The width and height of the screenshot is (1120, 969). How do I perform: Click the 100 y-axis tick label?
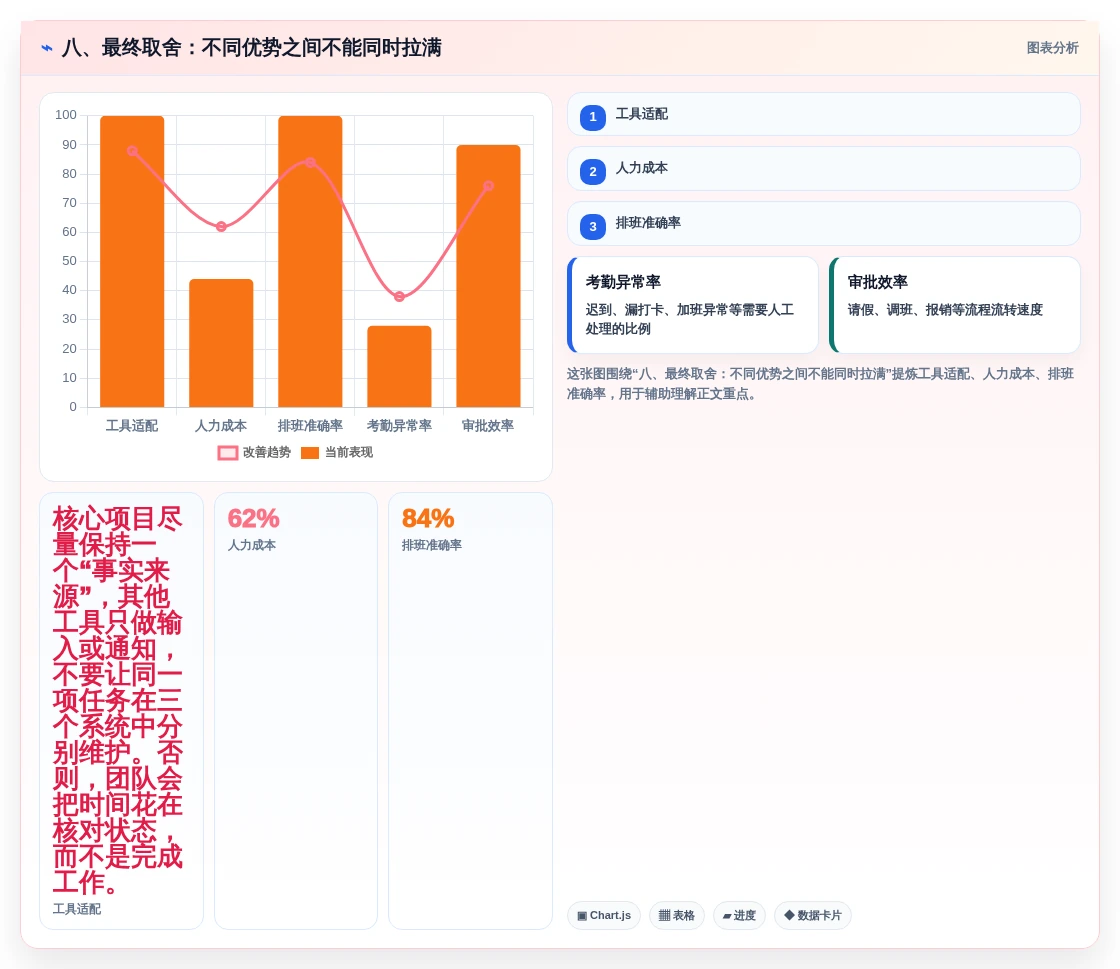click(66, 115)
